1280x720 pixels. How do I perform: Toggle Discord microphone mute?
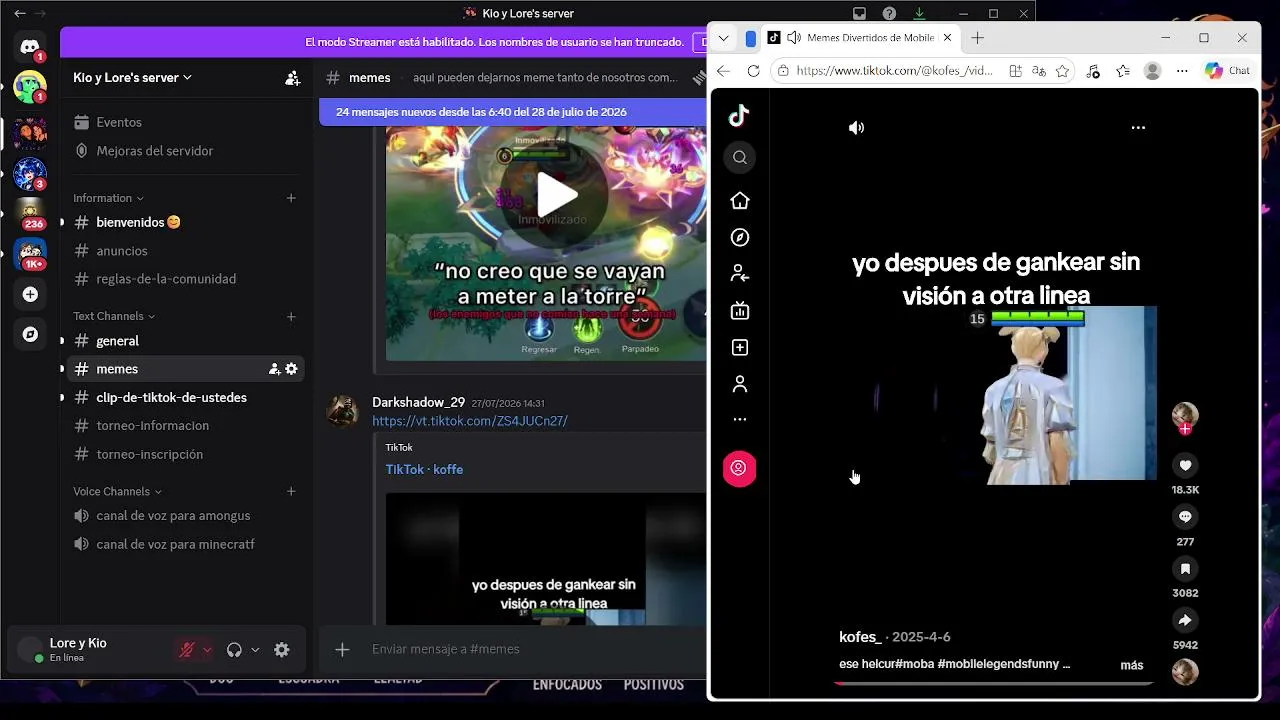point(187,650)
